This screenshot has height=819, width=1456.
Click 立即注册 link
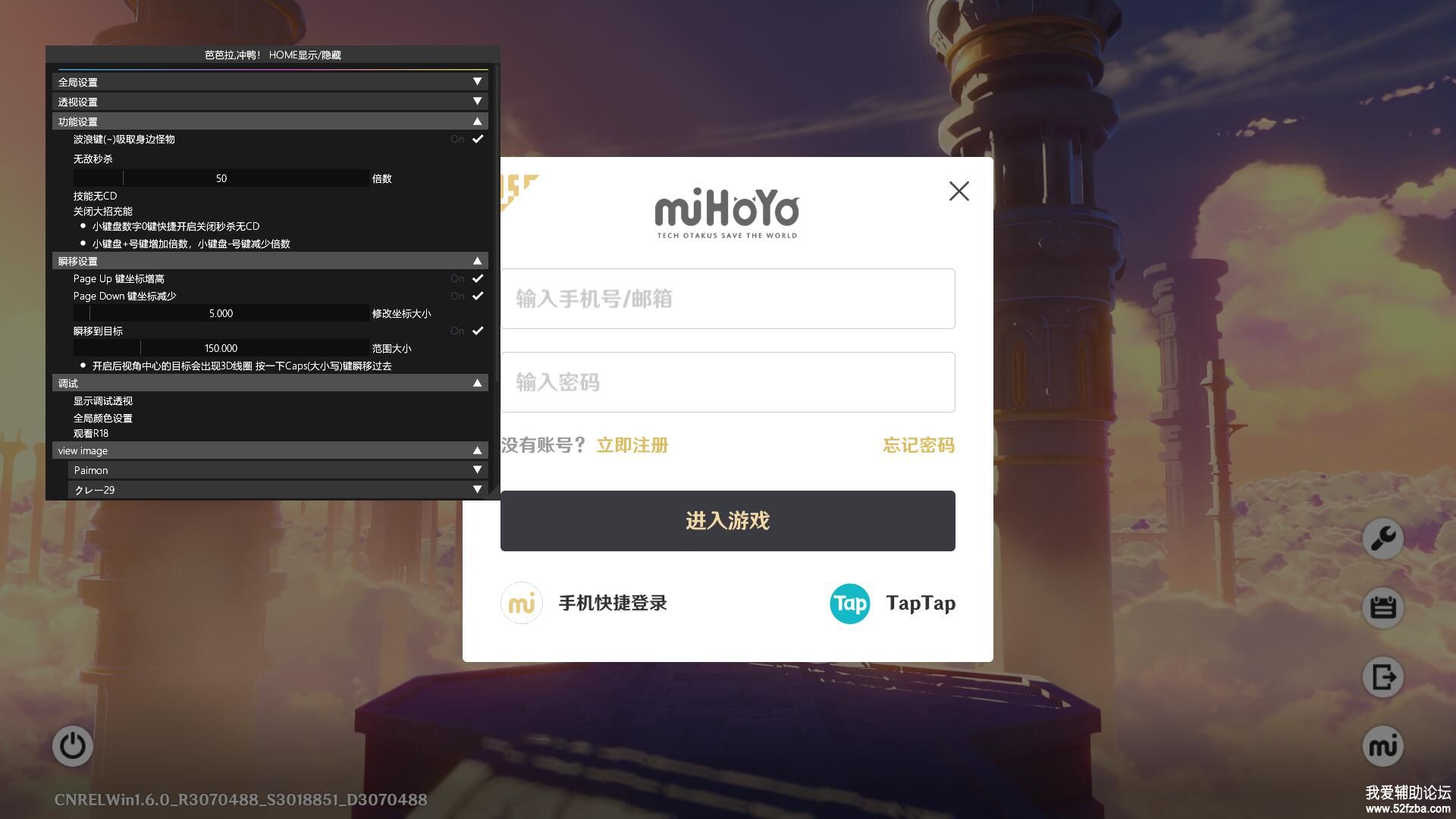tap(632, 445)
